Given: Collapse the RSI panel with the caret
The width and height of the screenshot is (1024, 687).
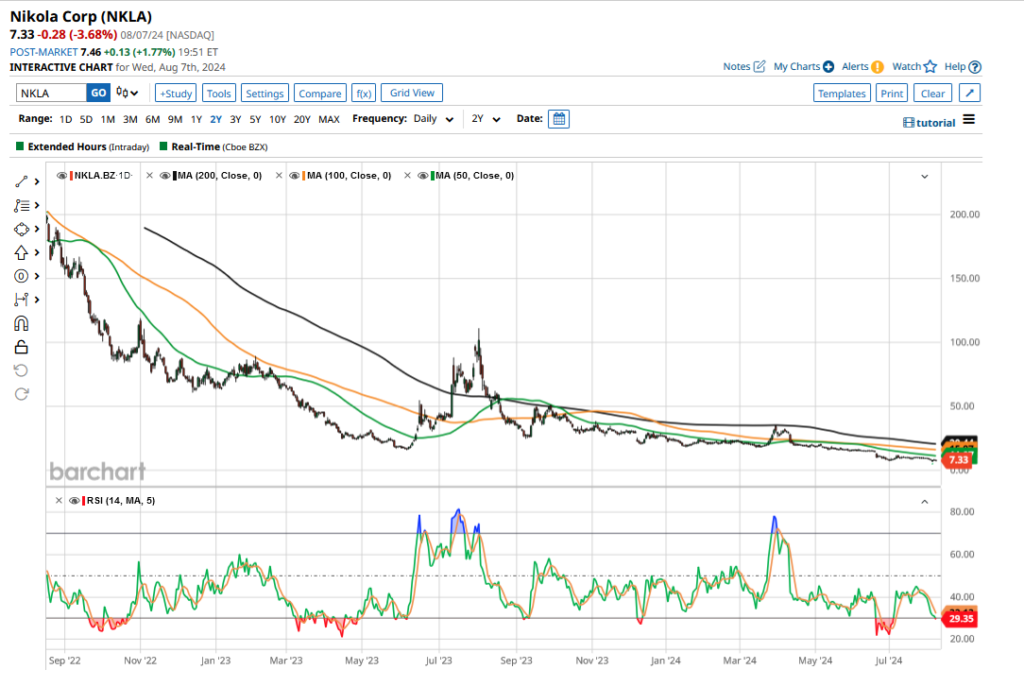Looking at the screenshot, I should (924, 500).
